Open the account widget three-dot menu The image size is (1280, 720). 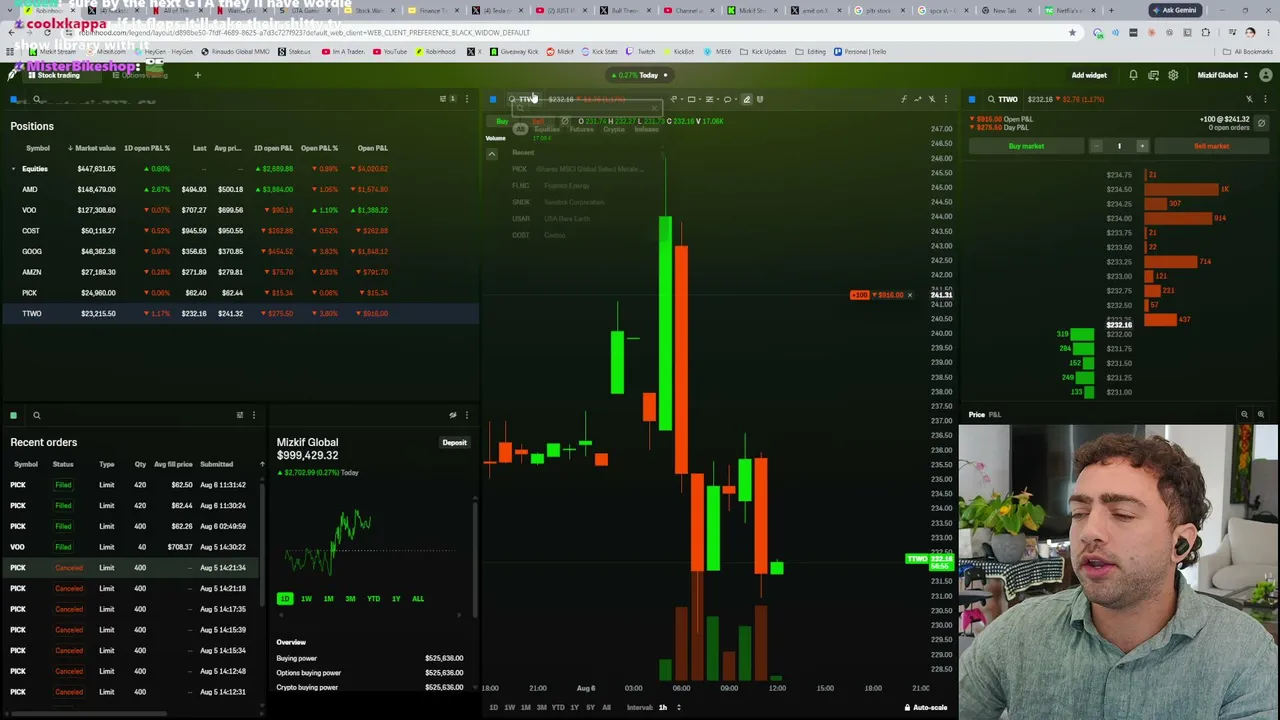point(466,415)
